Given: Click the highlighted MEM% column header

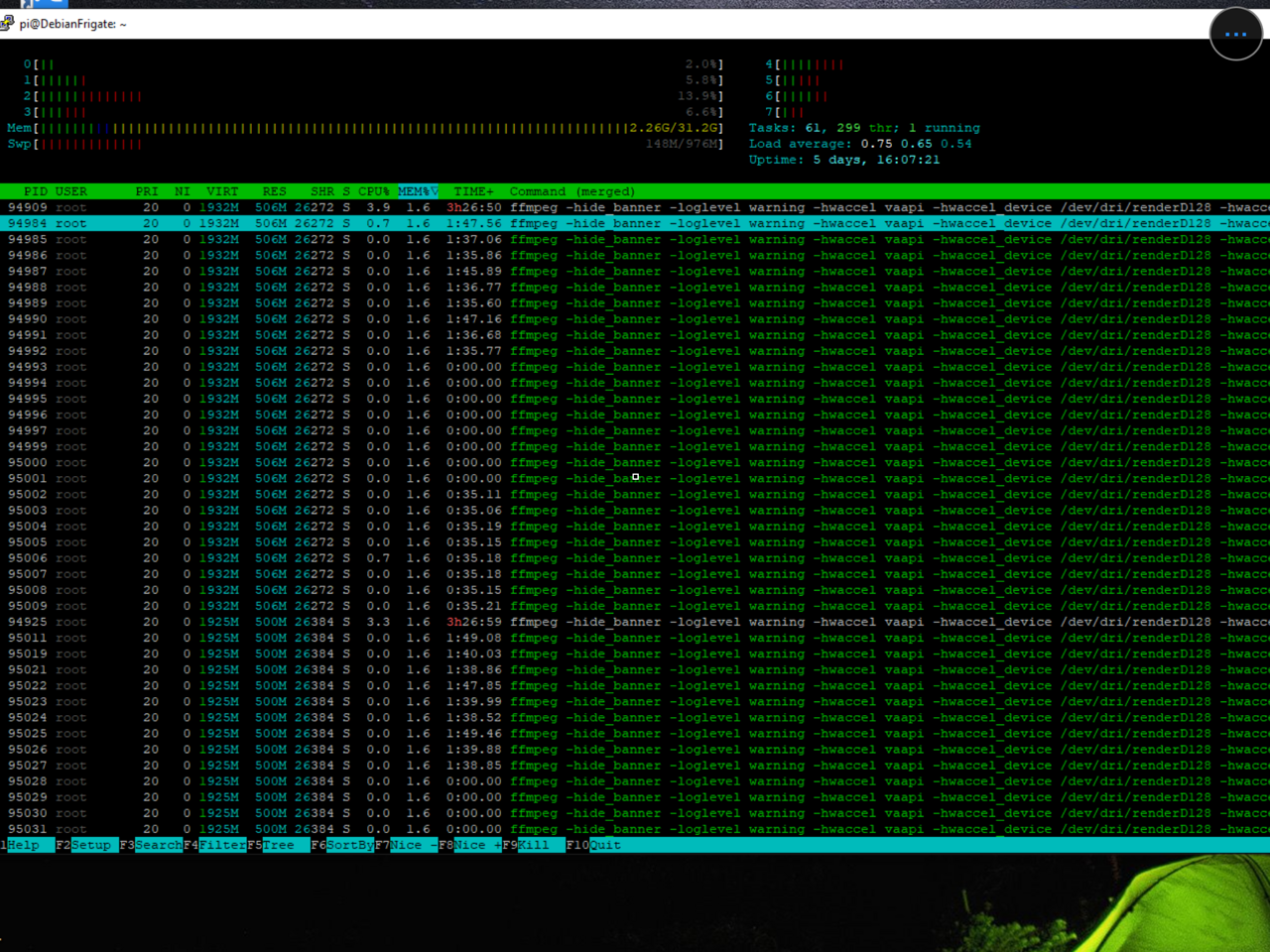Looking at the screenshot, I should (418, 191).
